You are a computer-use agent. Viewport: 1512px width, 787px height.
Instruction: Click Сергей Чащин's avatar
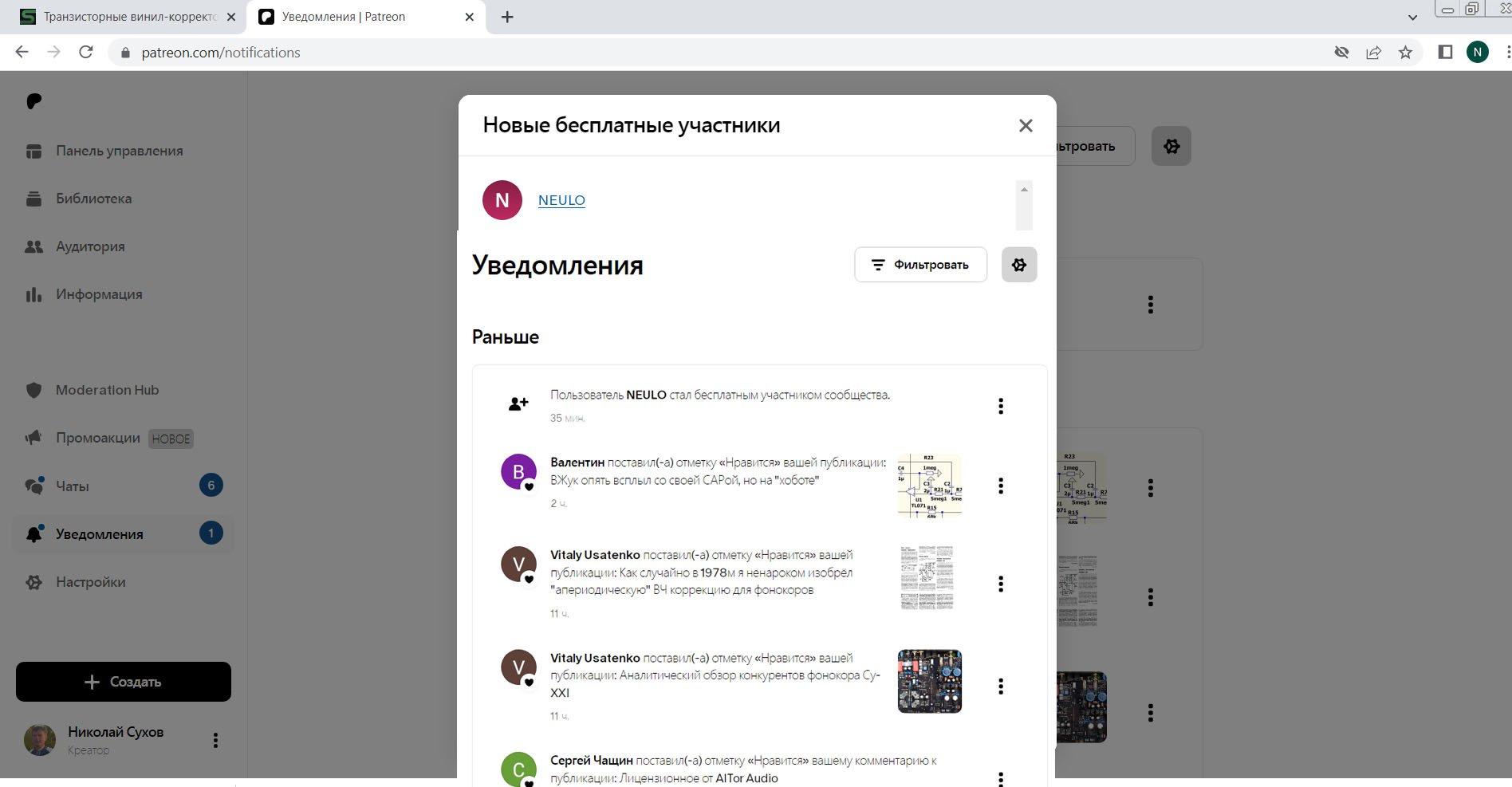(x=518, y=769)
